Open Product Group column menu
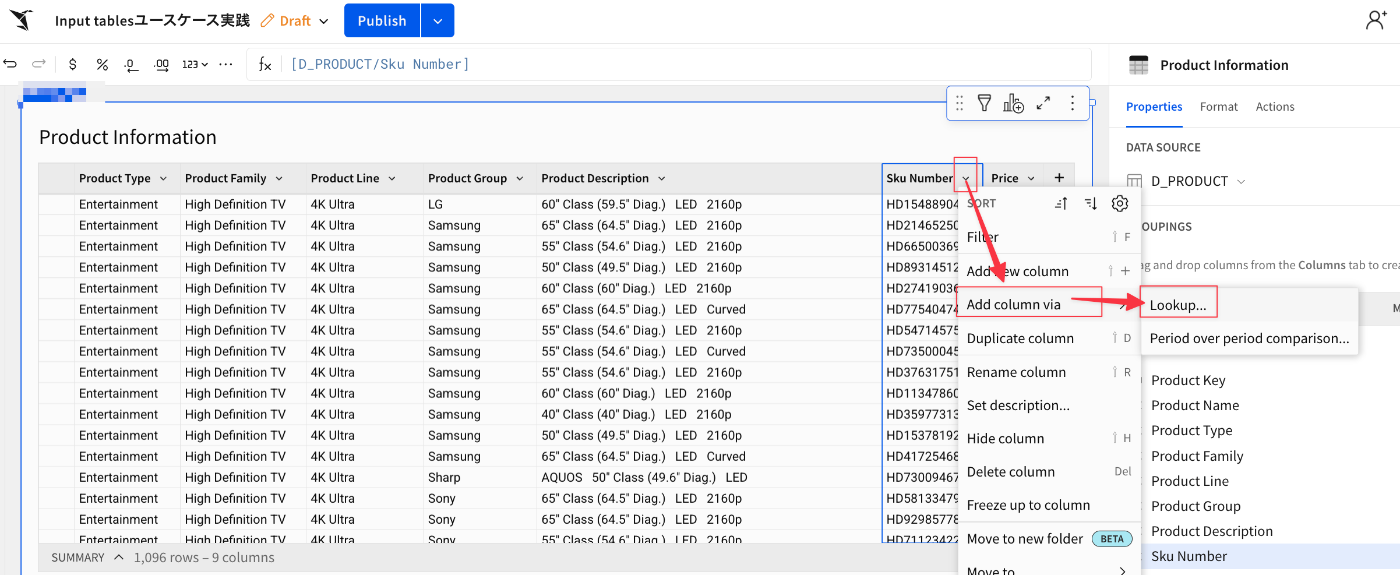 coord(520,179)
